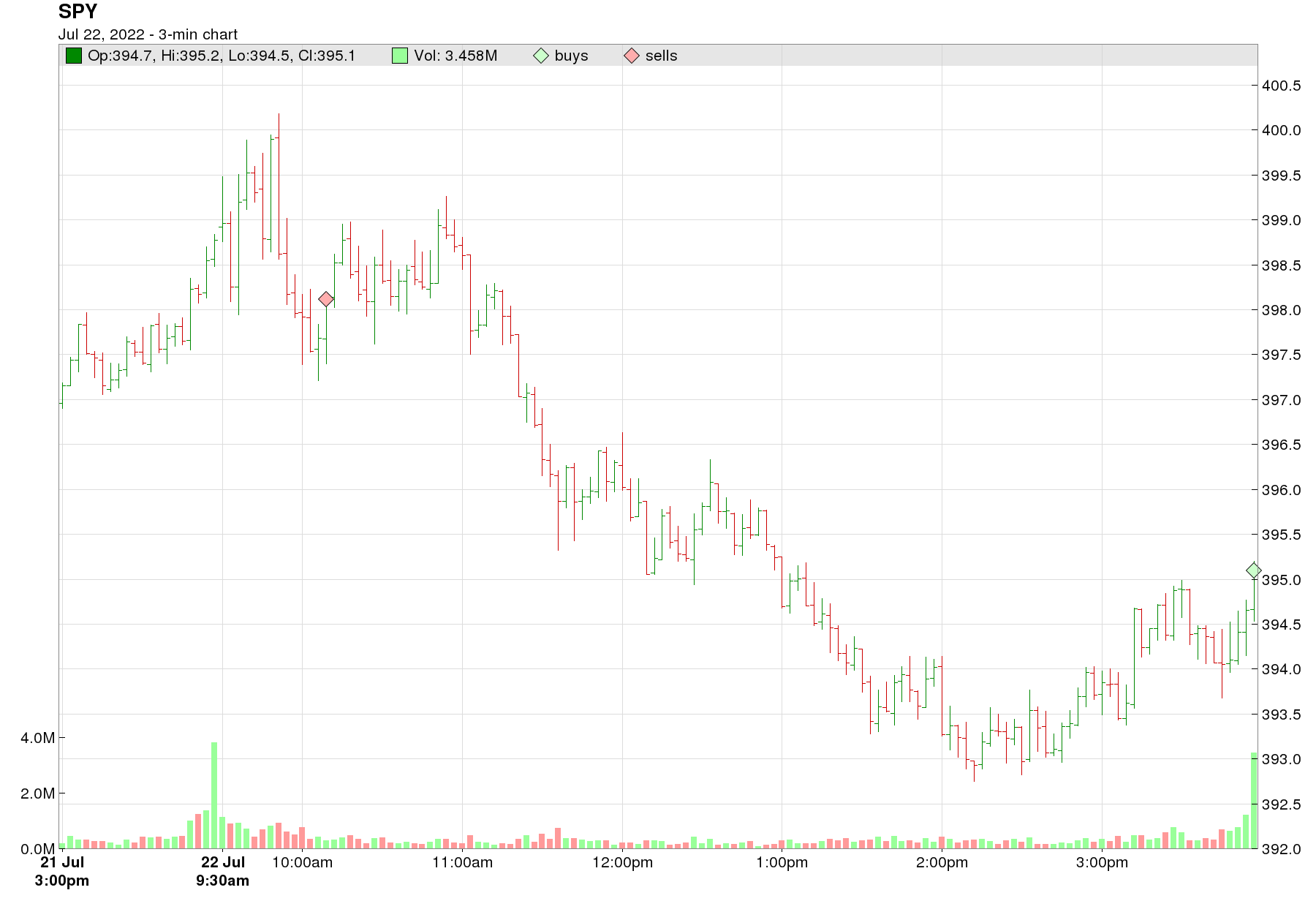Click the 397.0 price axis label
This screenshot has height=901, width=1316.
[1282, 400]
